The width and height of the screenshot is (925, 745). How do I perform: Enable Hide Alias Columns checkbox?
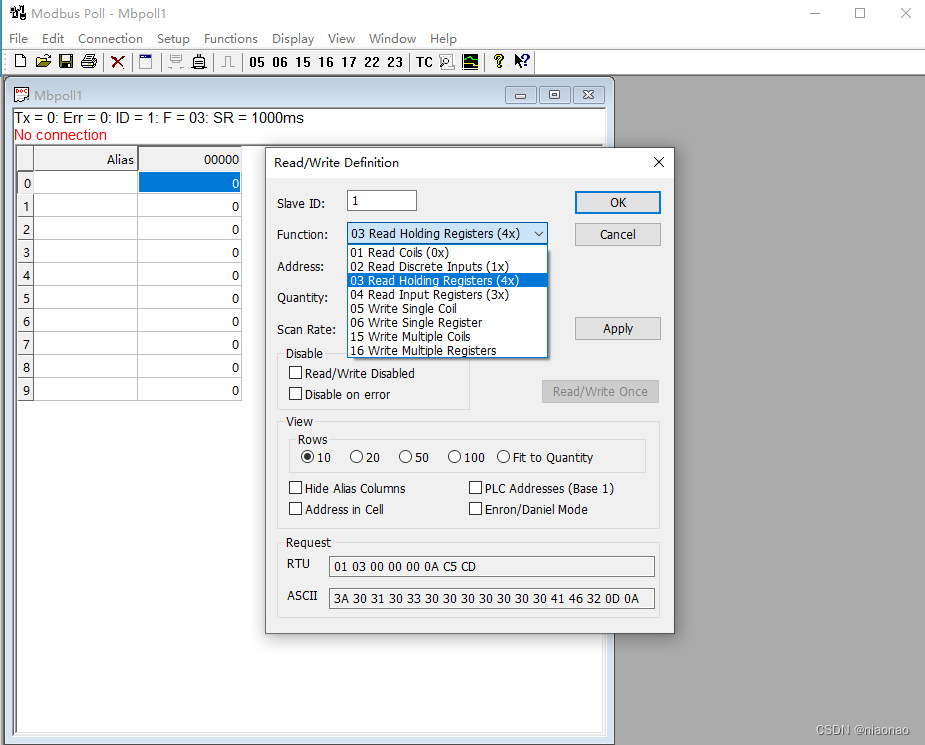click(x=296, y=488)
